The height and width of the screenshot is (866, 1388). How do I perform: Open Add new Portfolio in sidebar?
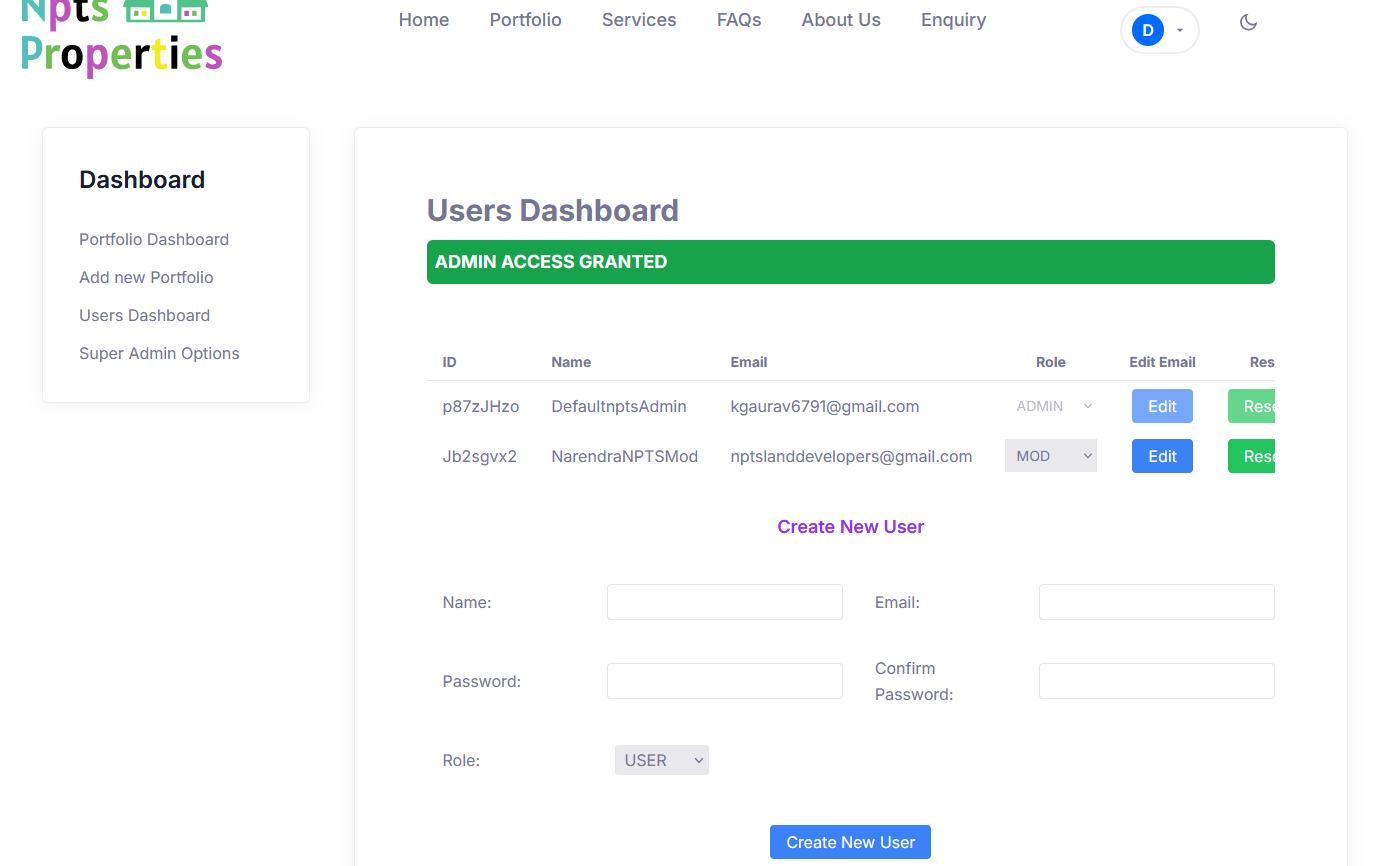pyautogui.click(x=146, y=277)
